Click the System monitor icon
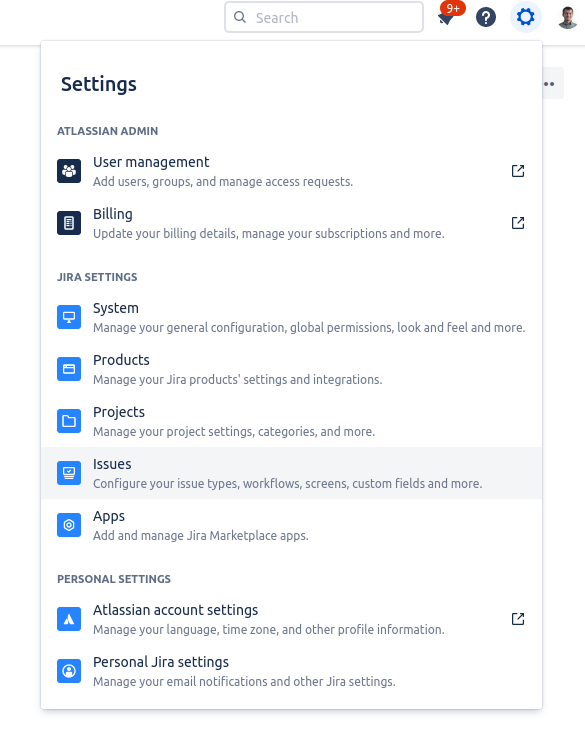Screen dimensions: 585x748 pyautogui.click(x=69, y=317)
